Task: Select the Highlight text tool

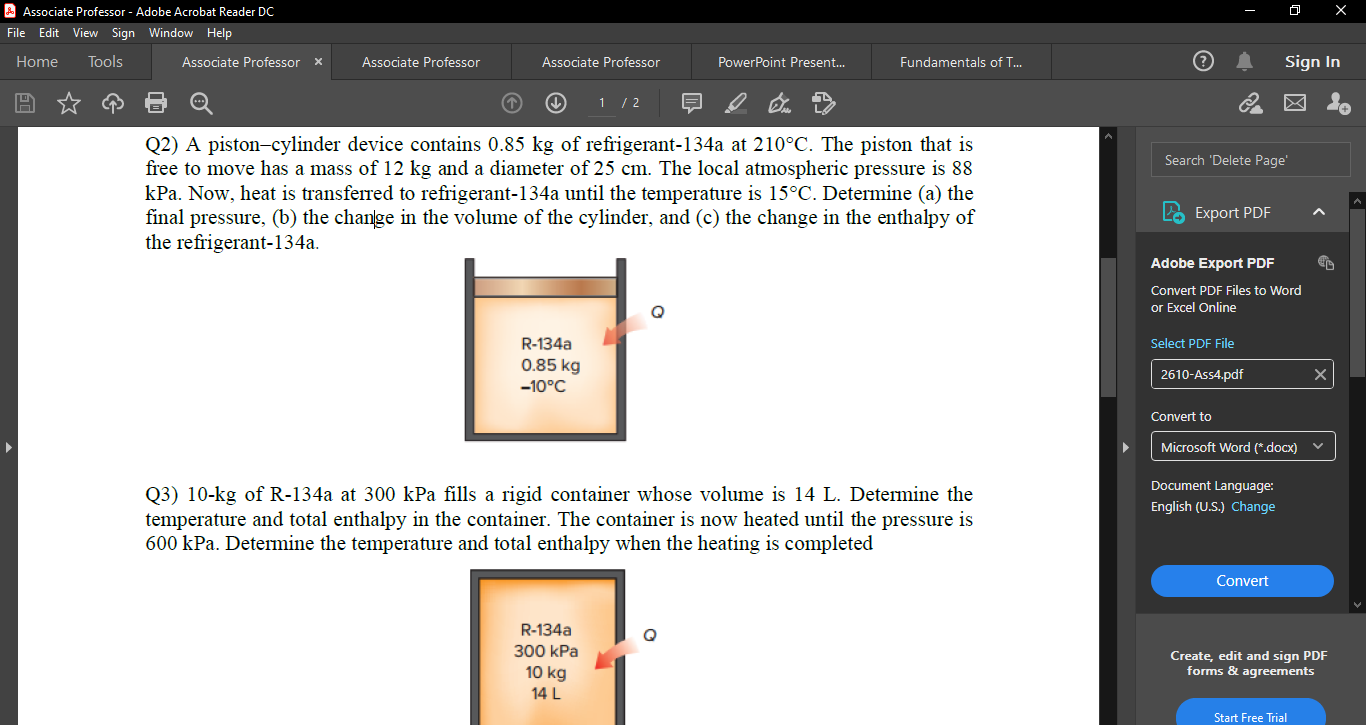Action: click(736, 103)
